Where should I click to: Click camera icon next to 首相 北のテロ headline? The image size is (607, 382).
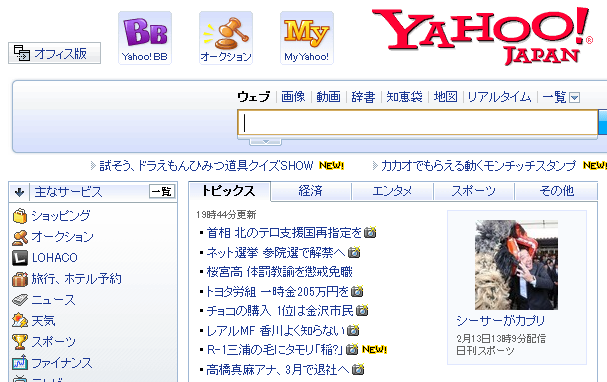click(x=370, y=232)
